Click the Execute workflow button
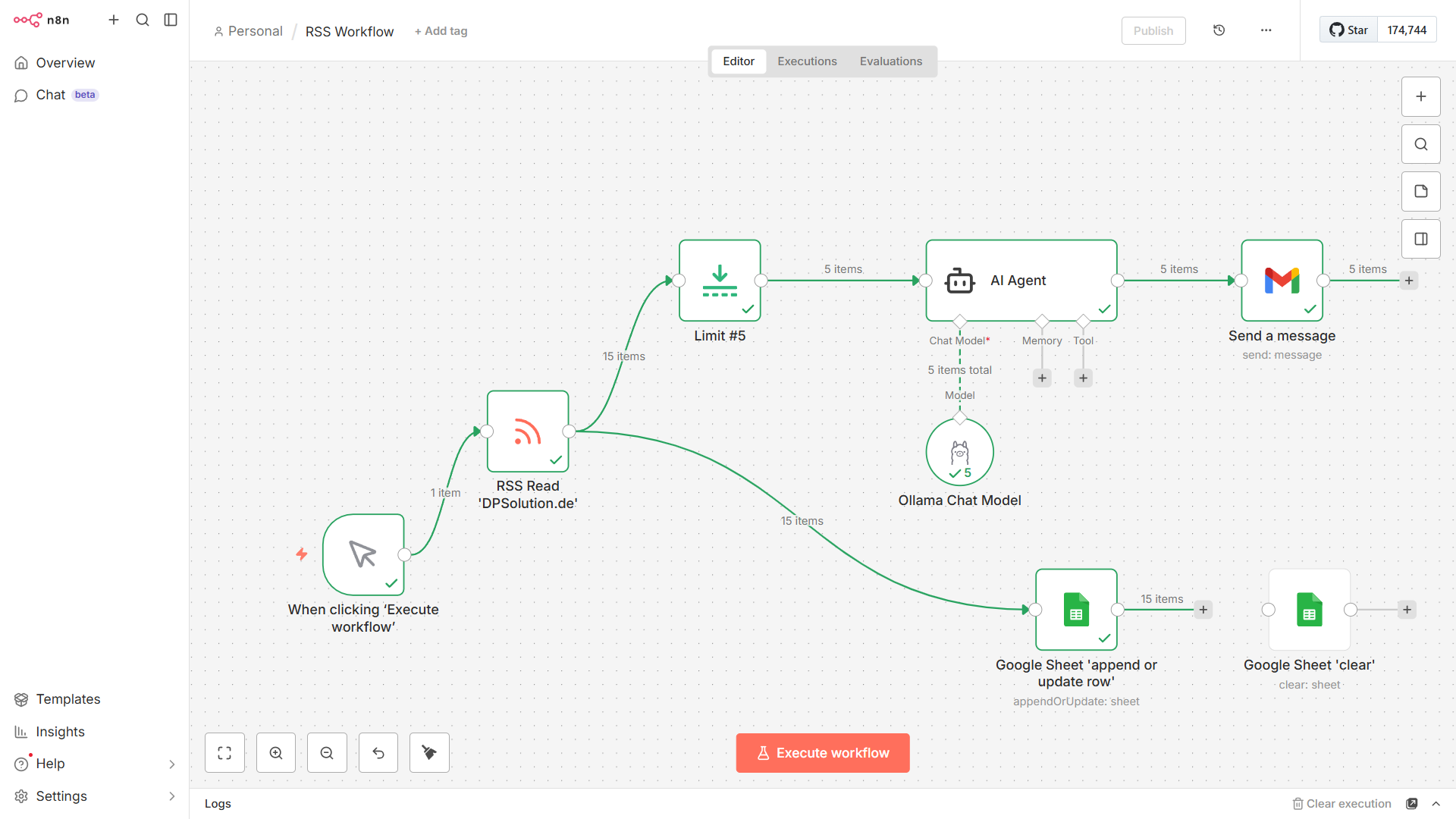Image resolution: width=1456 pixels, height=819 pixels. 822,753
